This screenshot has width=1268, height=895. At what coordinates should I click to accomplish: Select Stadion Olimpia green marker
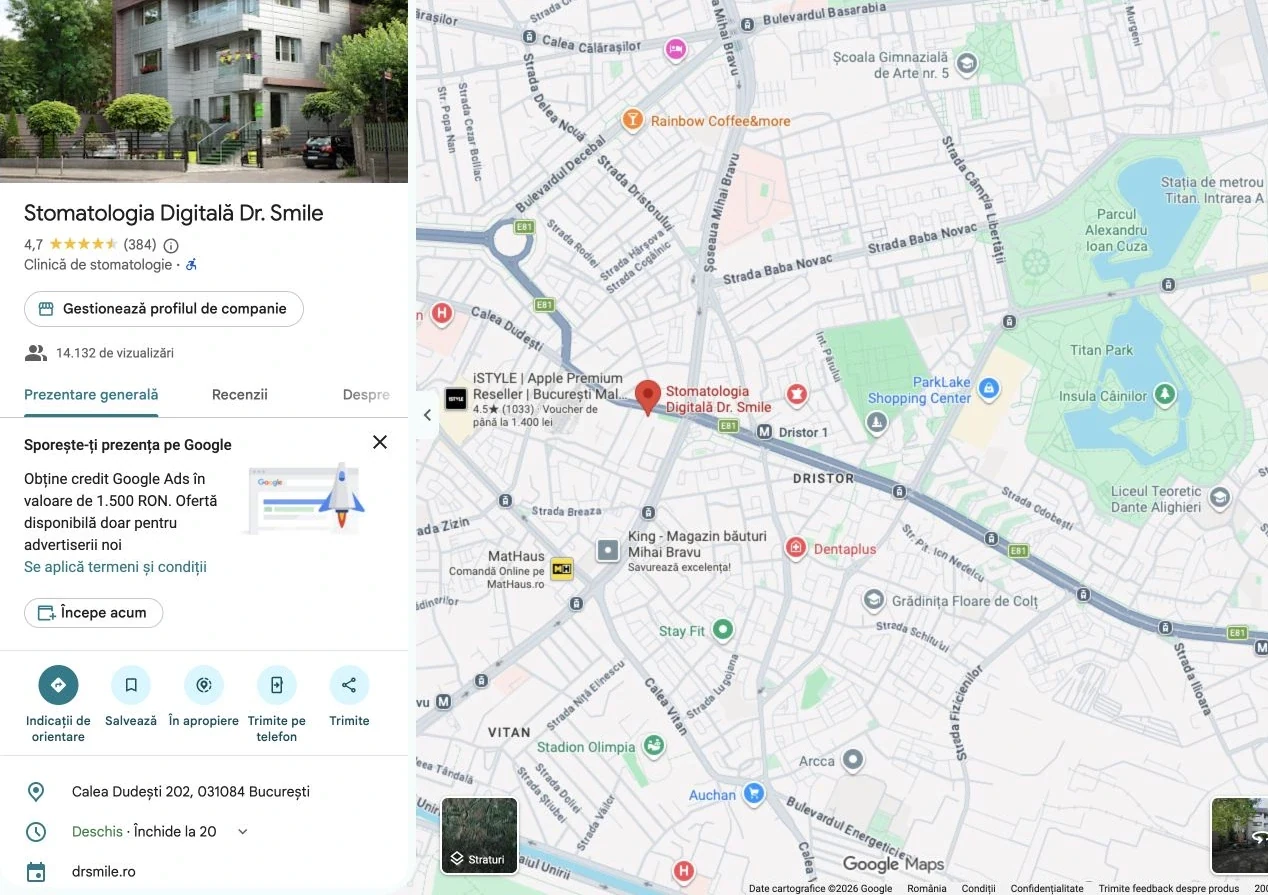click(x=653, y=746)
